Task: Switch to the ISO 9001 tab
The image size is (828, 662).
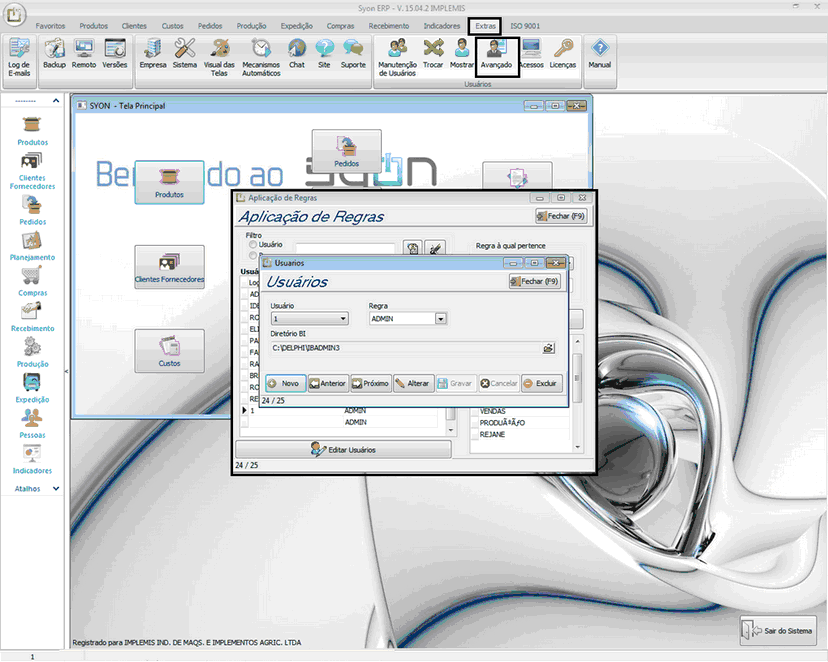Action: tap(525, 25)
